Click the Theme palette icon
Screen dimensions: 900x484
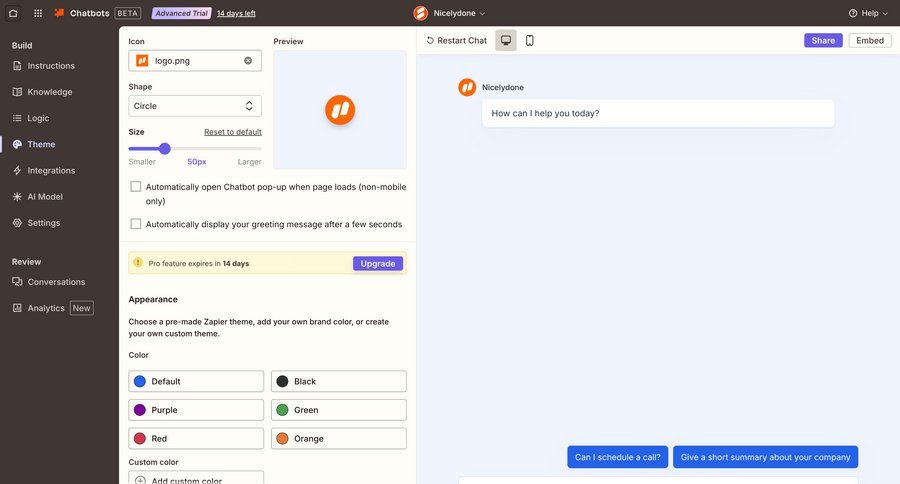17,144
